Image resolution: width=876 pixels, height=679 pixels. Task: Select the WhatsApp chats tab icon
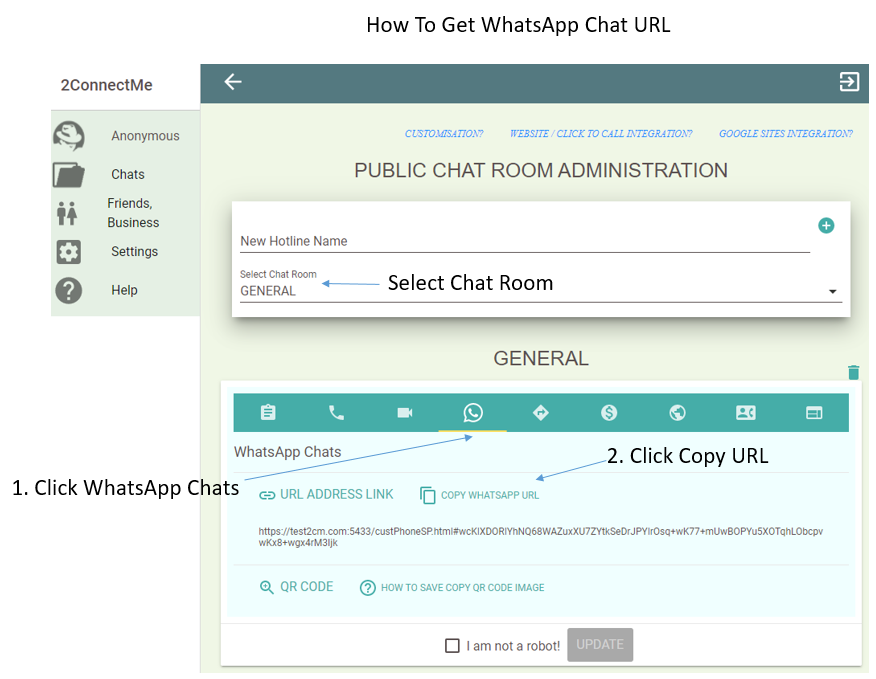(x=473, y=413)
